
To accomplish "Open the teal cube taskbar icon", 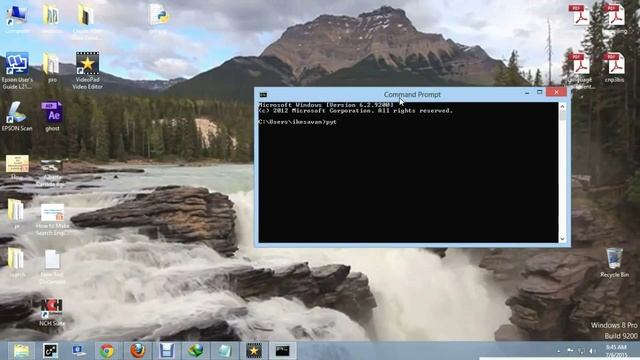I will click(224, 351).
